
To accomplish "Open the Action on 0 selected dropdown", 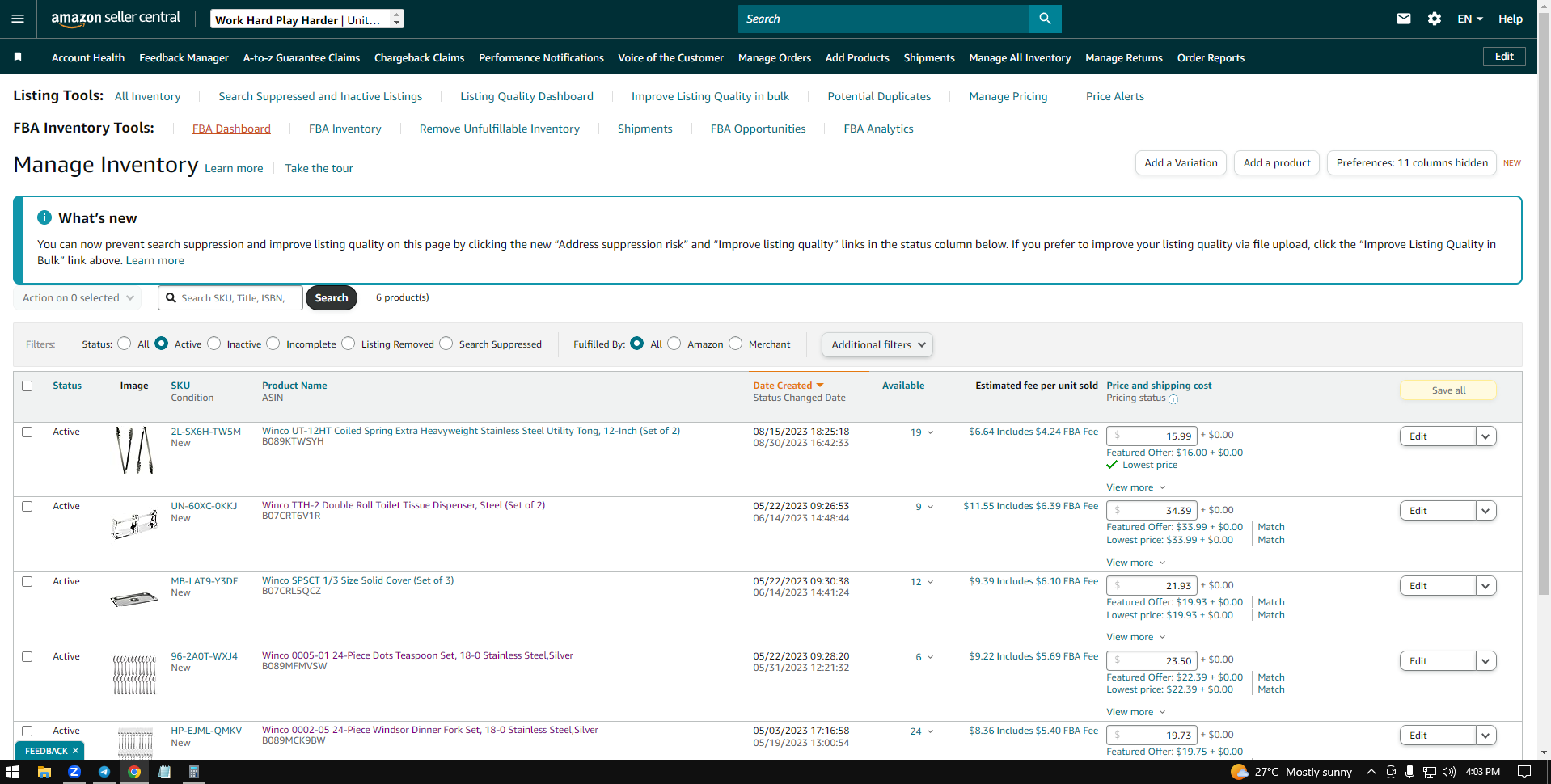I will tap(78, 298).
